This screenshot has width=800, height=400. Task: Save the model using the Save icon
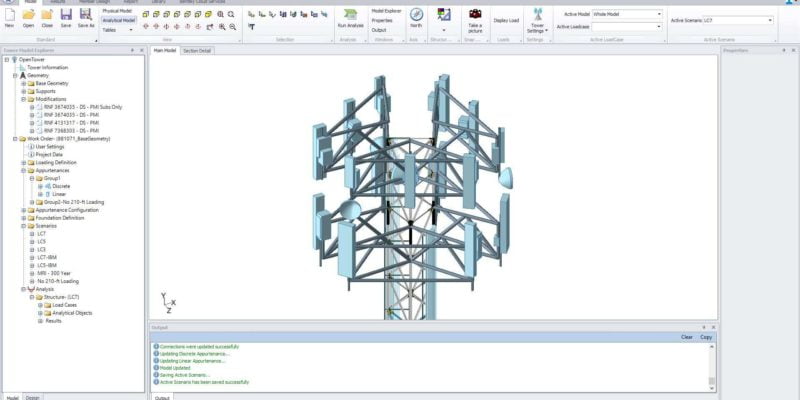pyautogui.click(x=65, y=17)
